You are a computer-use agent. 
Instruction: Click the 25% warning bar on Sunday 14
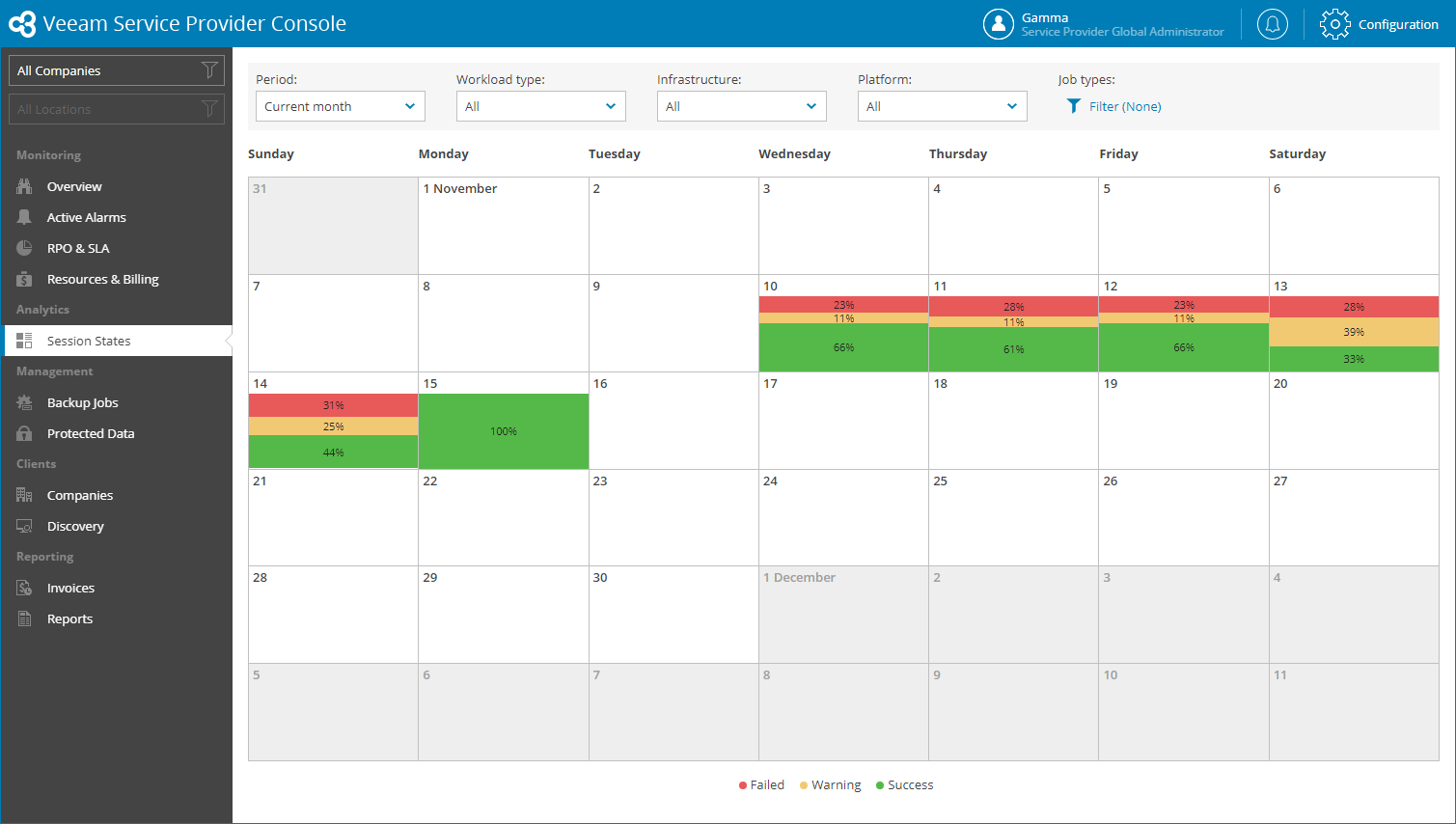[x=333, y=426]
